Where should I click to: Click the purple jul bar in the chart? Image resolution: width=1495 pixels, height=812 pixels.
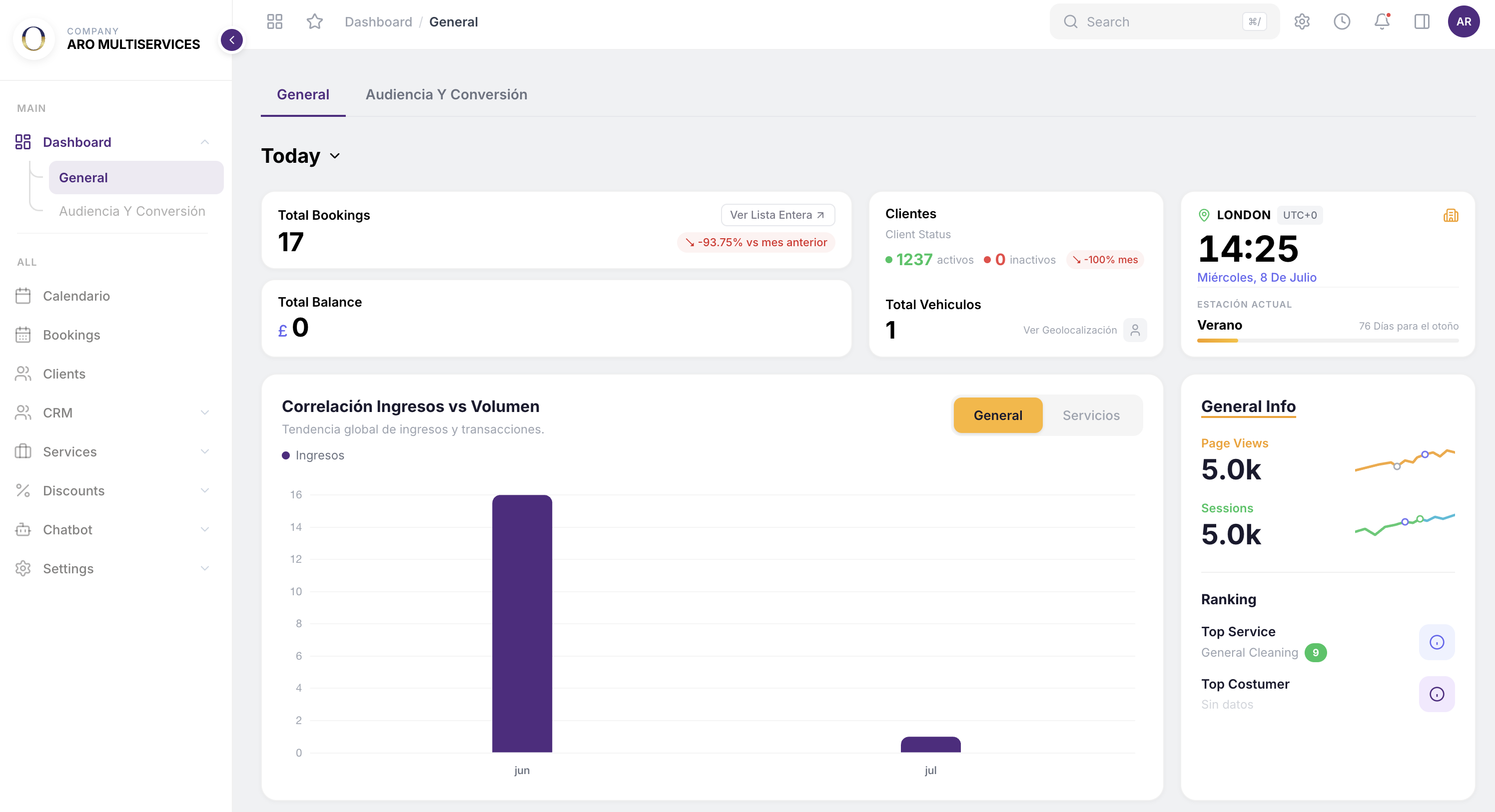coord(930,745)
